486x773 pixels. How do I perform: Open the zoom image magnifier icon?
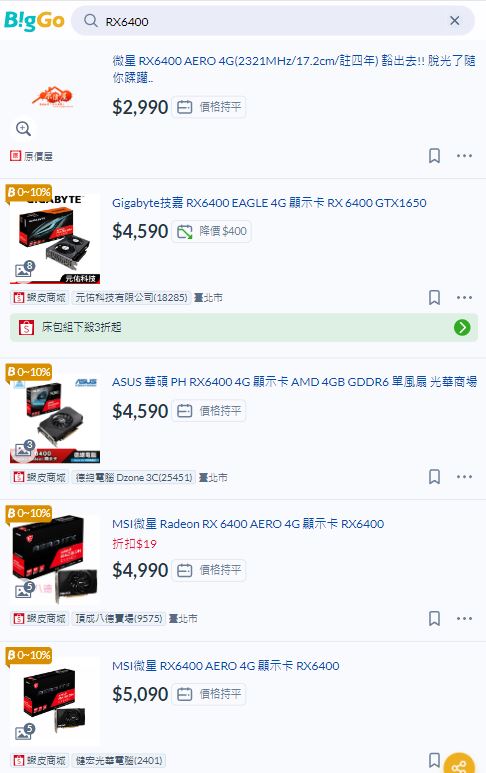(x=23, y=129)
